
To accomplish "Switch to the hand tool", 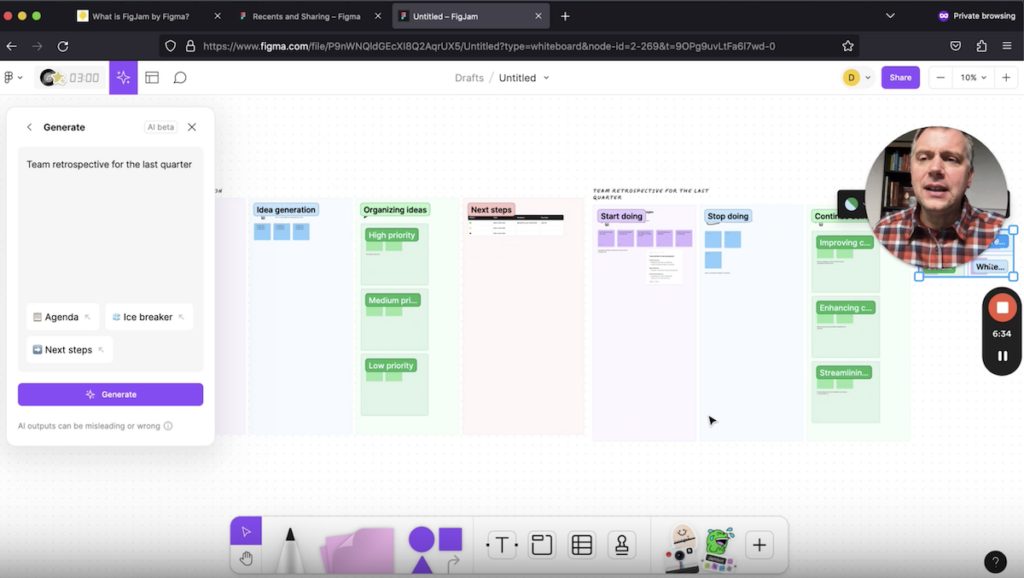I will click(246, 556).
